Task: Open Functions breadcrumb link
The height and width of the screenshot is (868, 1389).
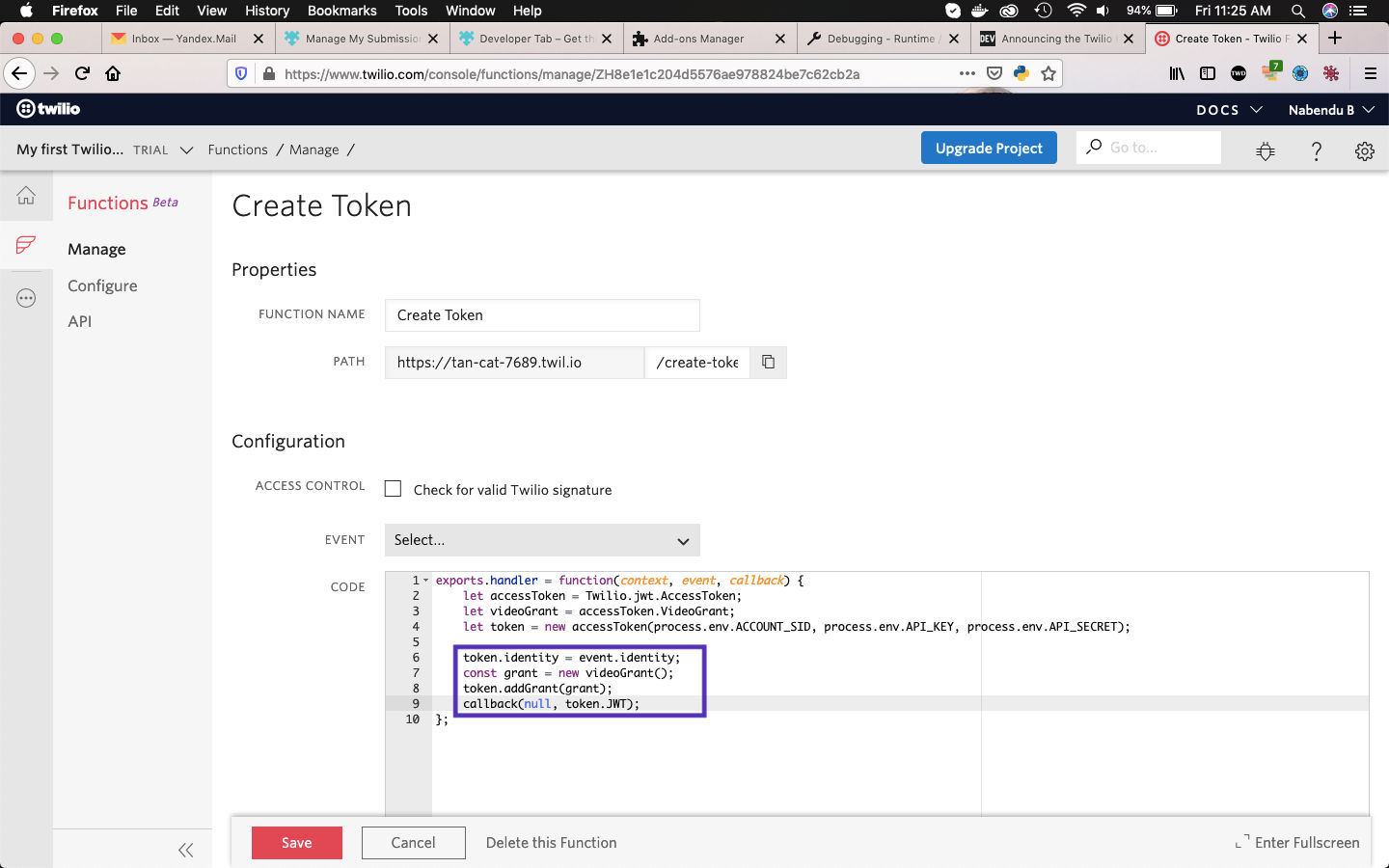Action: point(237,149)
